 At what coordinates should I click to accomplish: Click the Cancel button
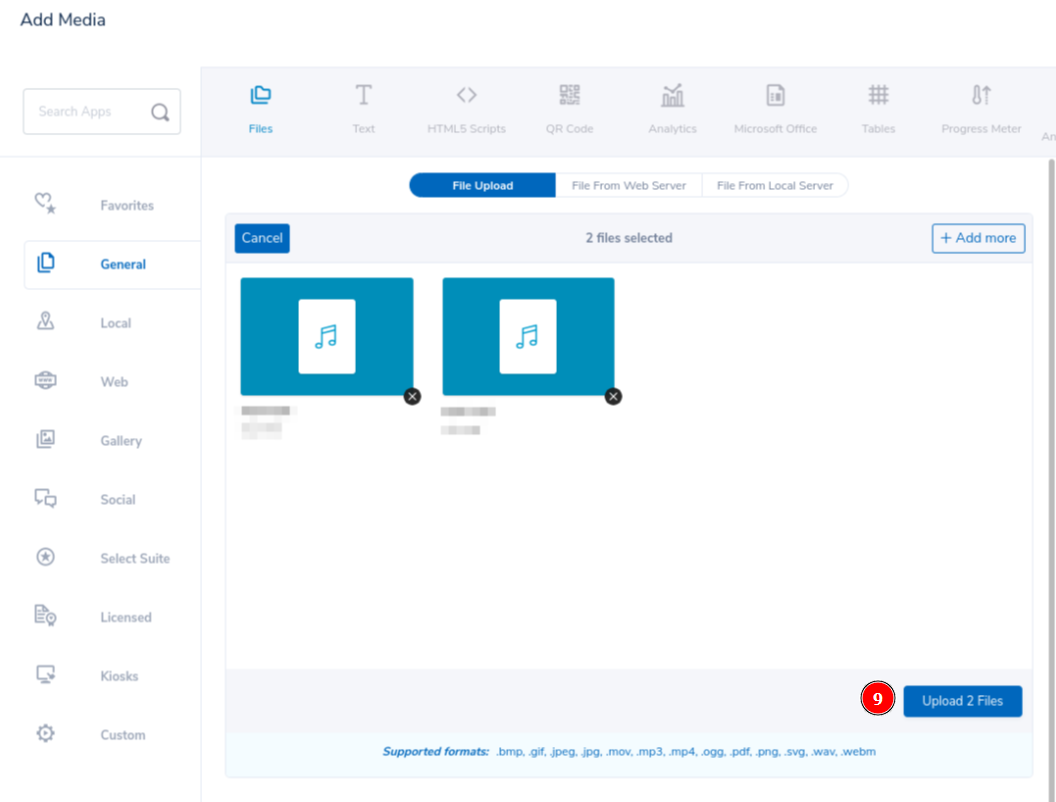(262, 238)
